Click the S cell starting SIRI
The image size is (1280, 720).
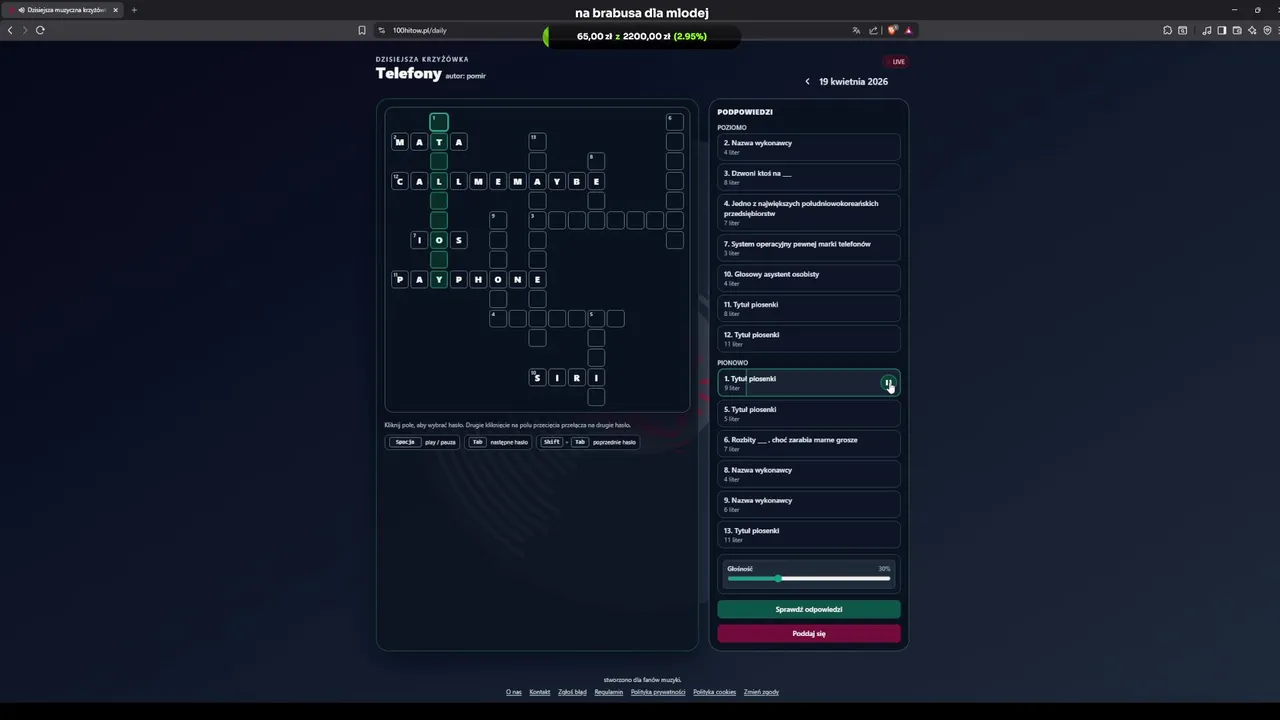(537, 377)
